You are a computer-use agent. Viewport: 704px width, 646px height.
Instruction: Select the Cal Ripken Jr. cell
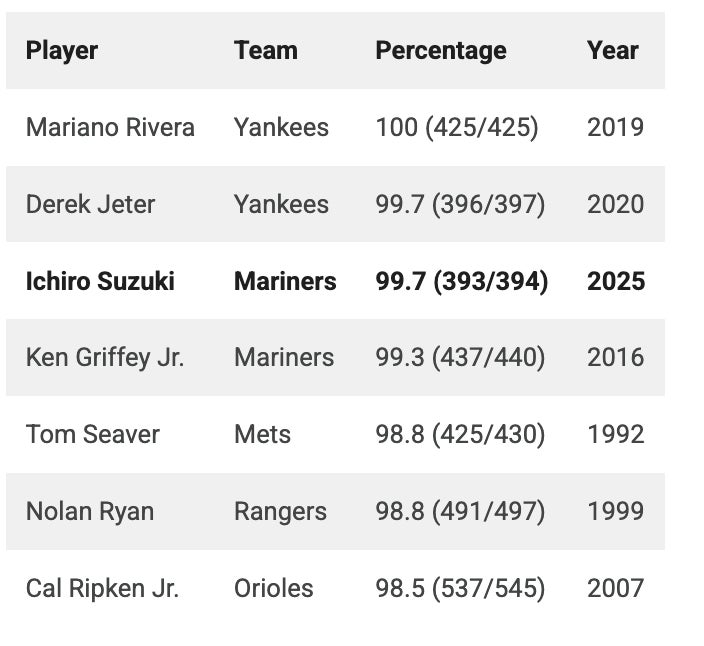[102, 588]
